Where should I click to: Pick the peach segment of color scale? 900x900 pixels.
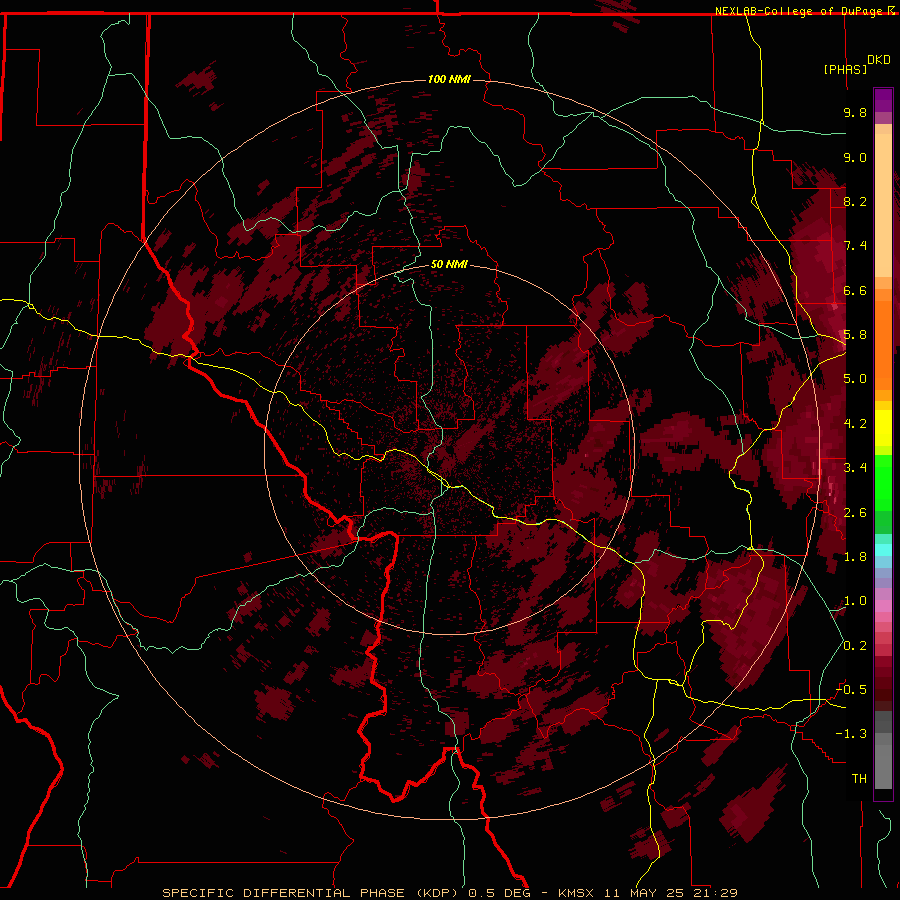883,207
